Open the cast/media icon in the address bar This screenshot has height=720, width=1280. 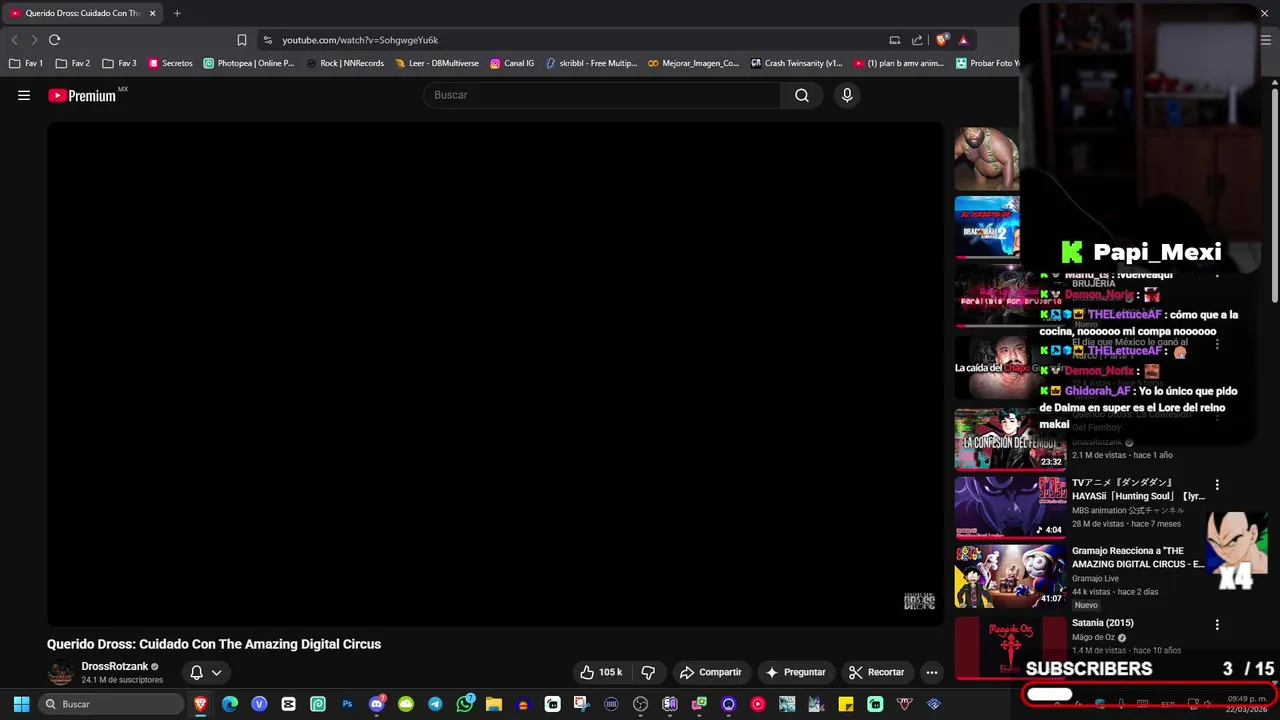click(x=895, y=40)
